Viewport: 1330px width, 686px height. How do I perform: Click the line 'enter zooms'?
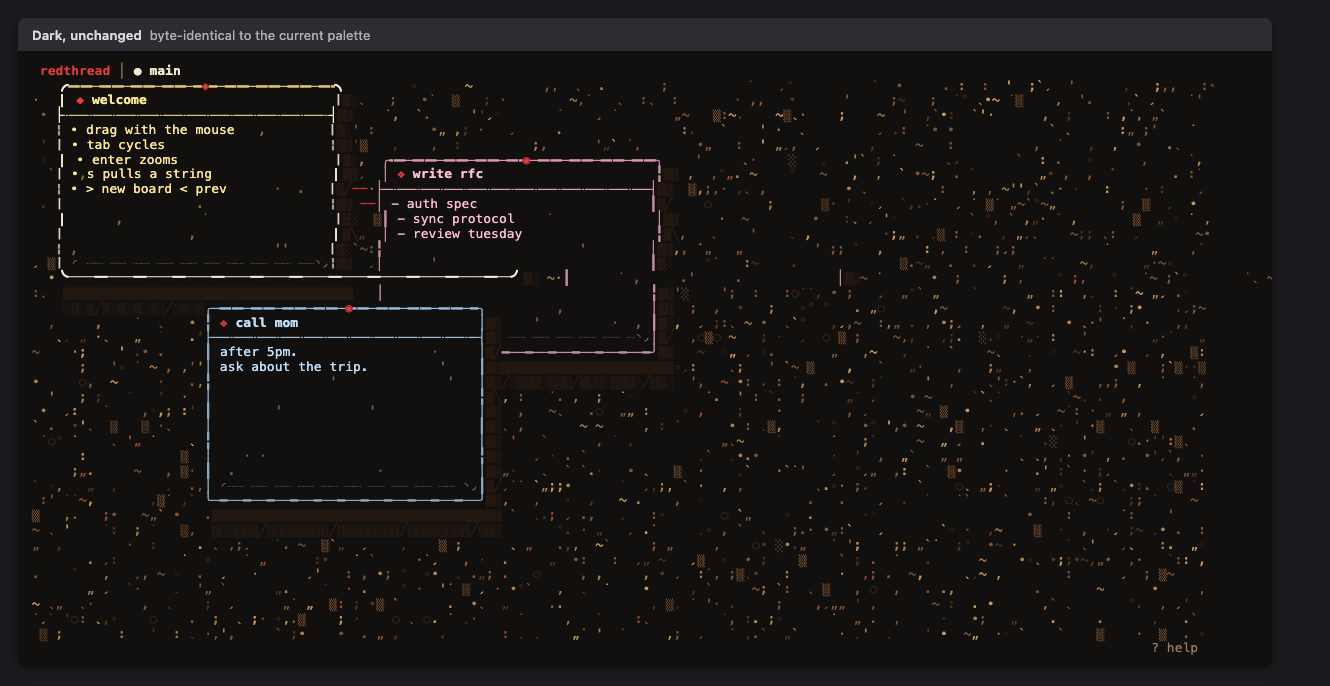click(134, 160)
